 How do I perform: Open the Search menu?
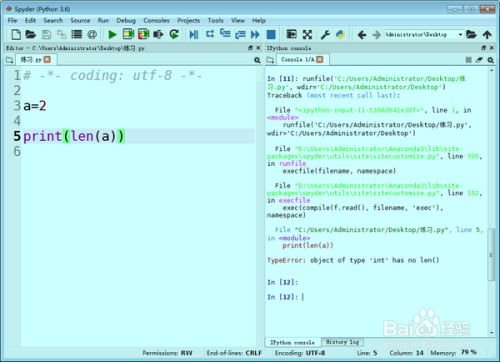[53, 20]
